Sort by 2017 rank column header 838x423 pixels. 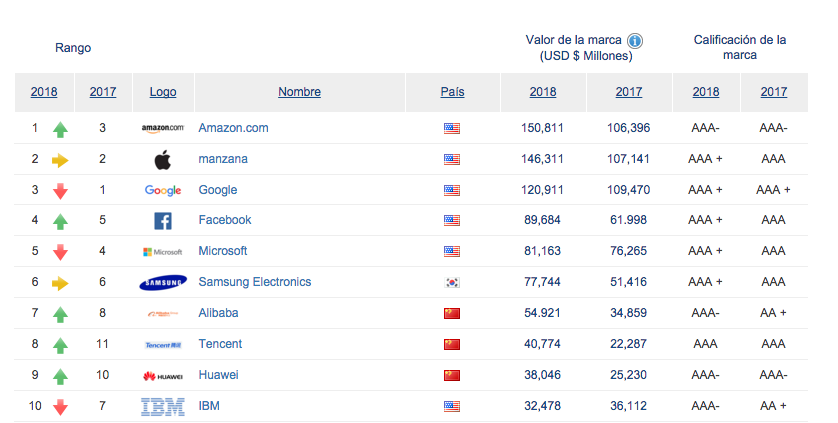pyautogui.click(x=103, y=92)
